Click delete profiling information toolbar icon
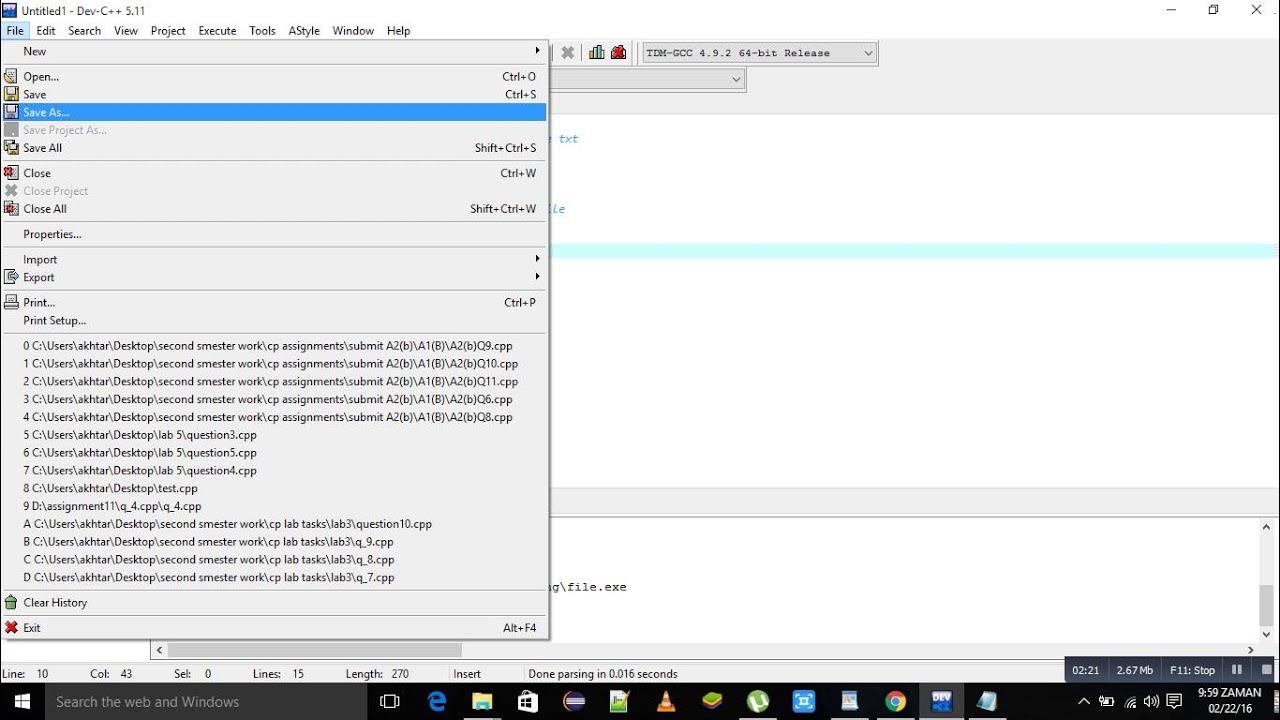Screen dimensions: 1280x720 619,53
